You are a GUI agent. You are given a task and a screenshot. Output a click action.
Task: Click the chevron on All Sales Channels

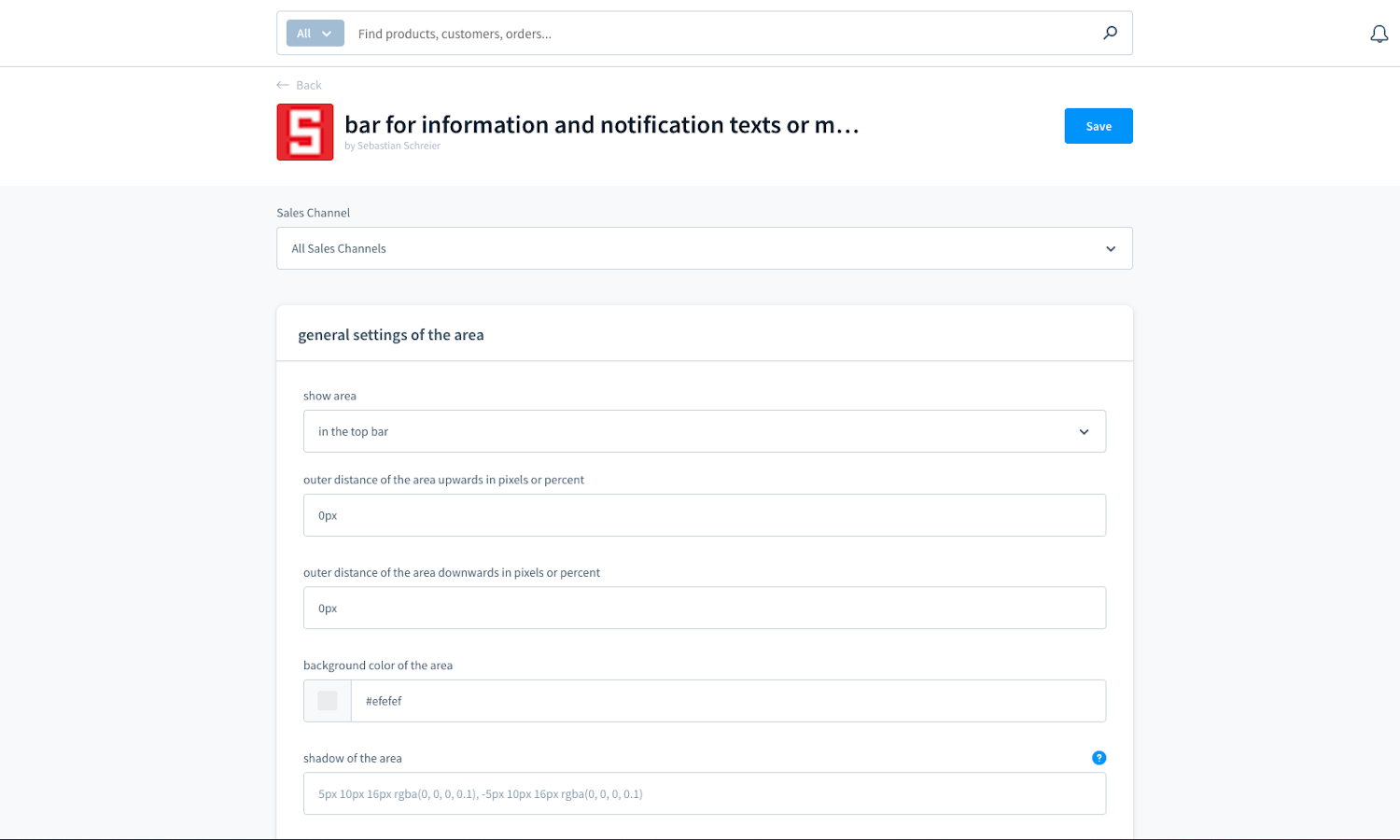click(x=1110, y=248)
